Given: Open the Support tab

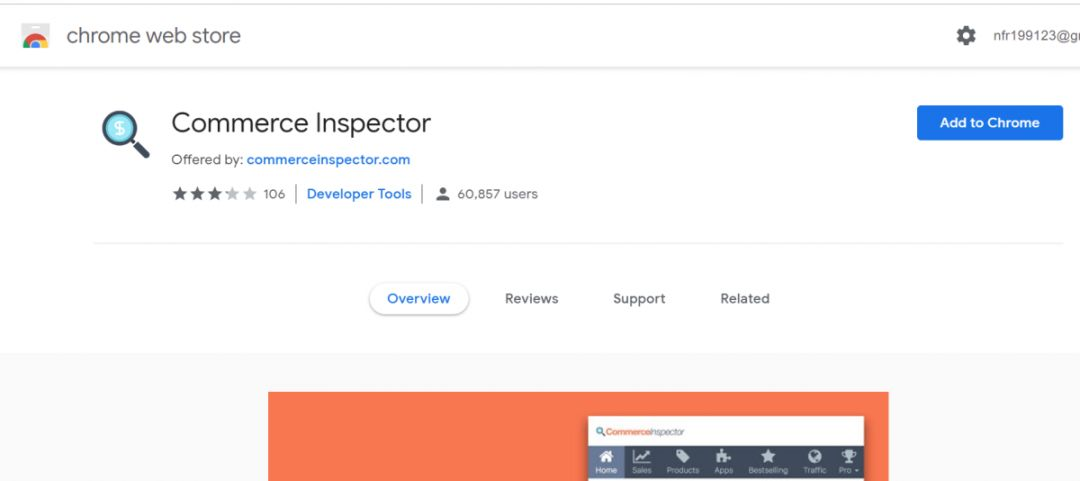Looking at the screenshot, I should coord(639,298).
